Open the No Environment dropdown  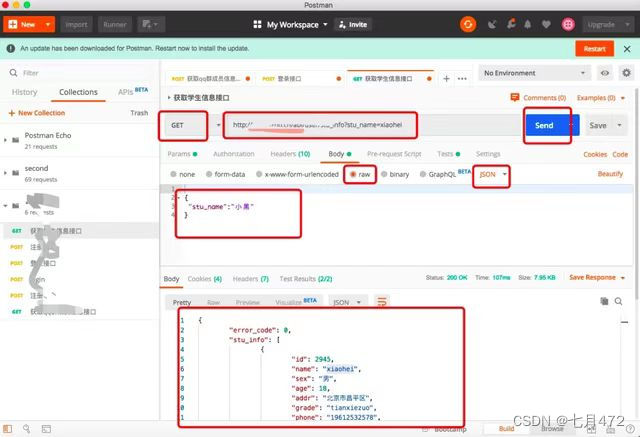pos(534,73)
